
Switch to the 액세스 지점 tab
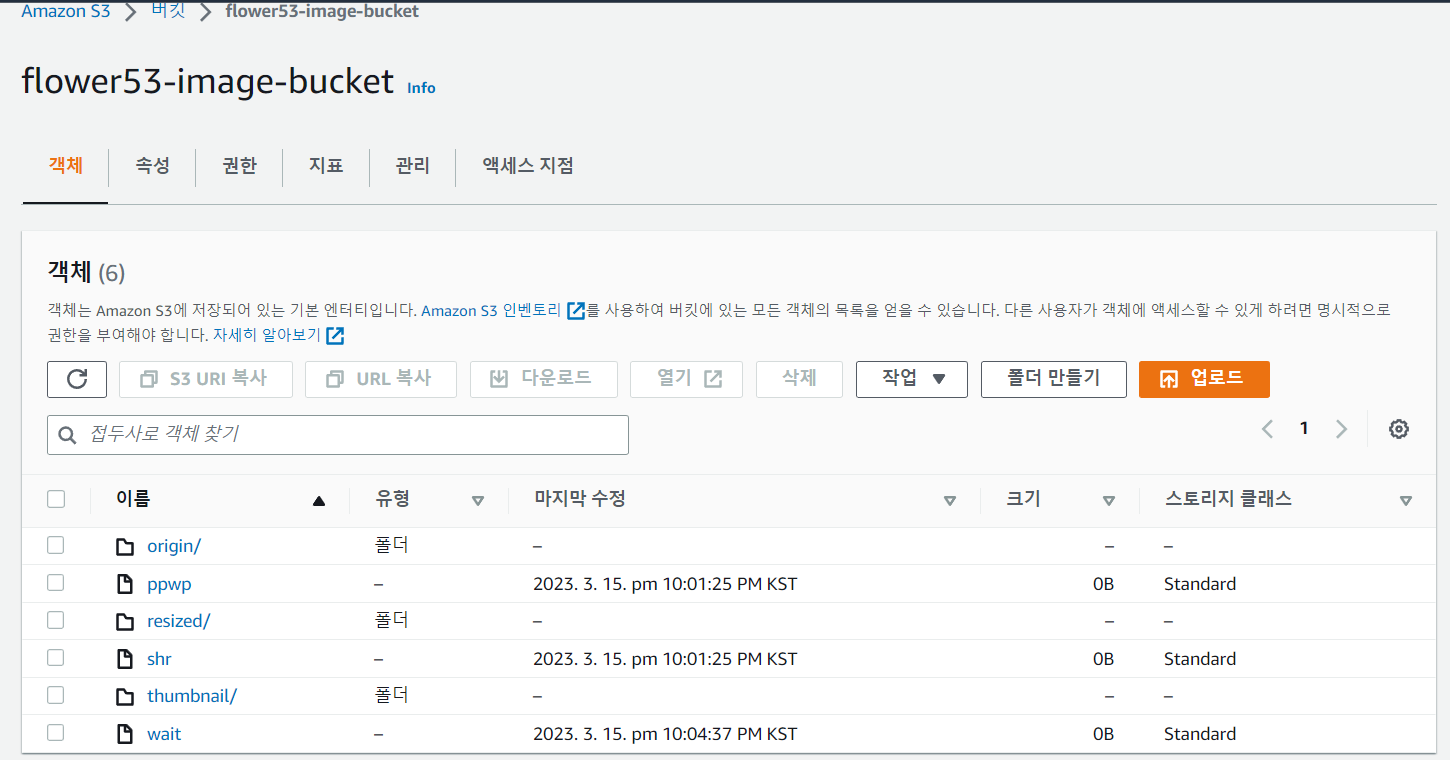528,166
